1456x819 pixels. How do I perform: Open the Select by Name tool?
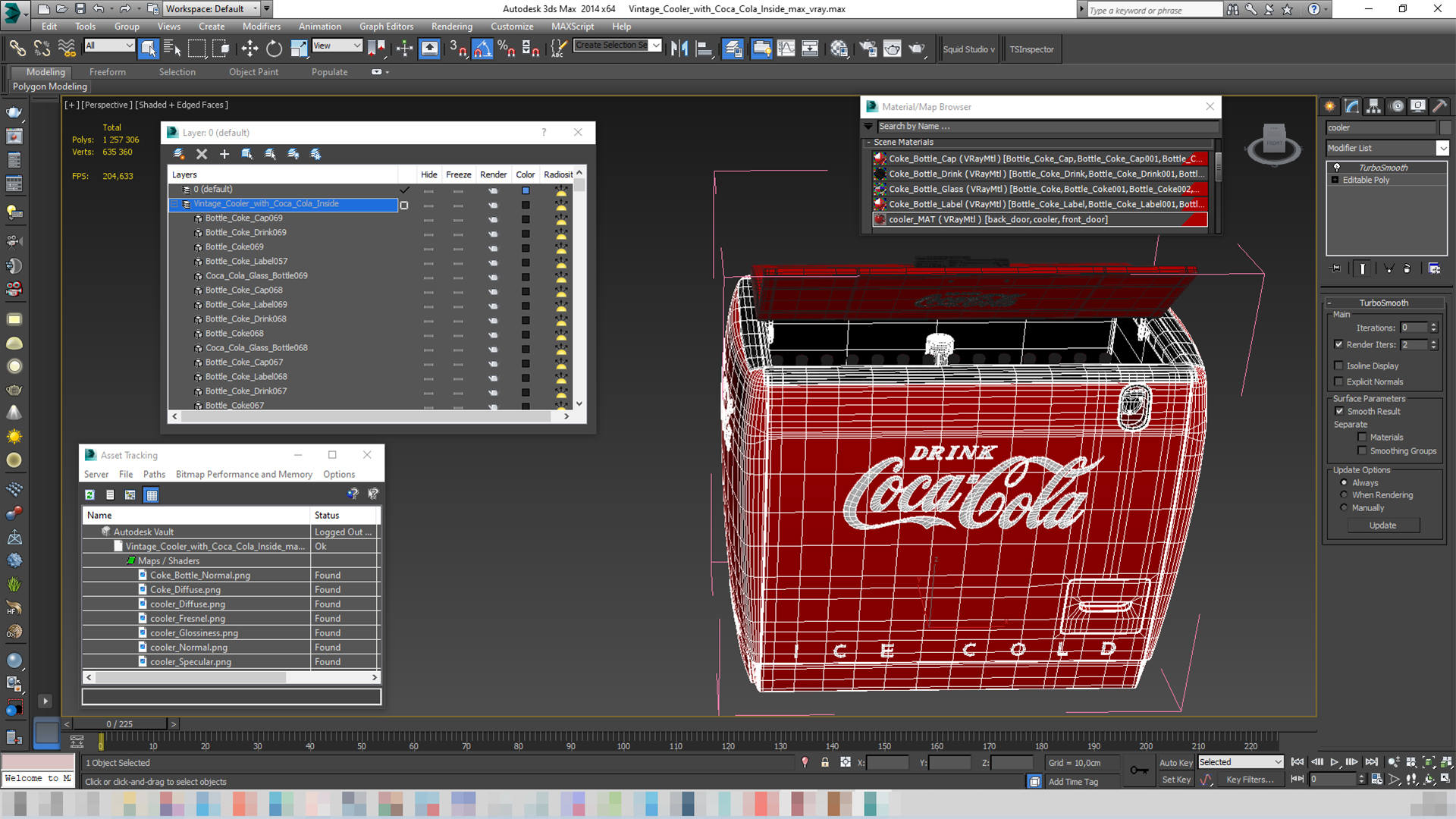(x=172, y=49)
